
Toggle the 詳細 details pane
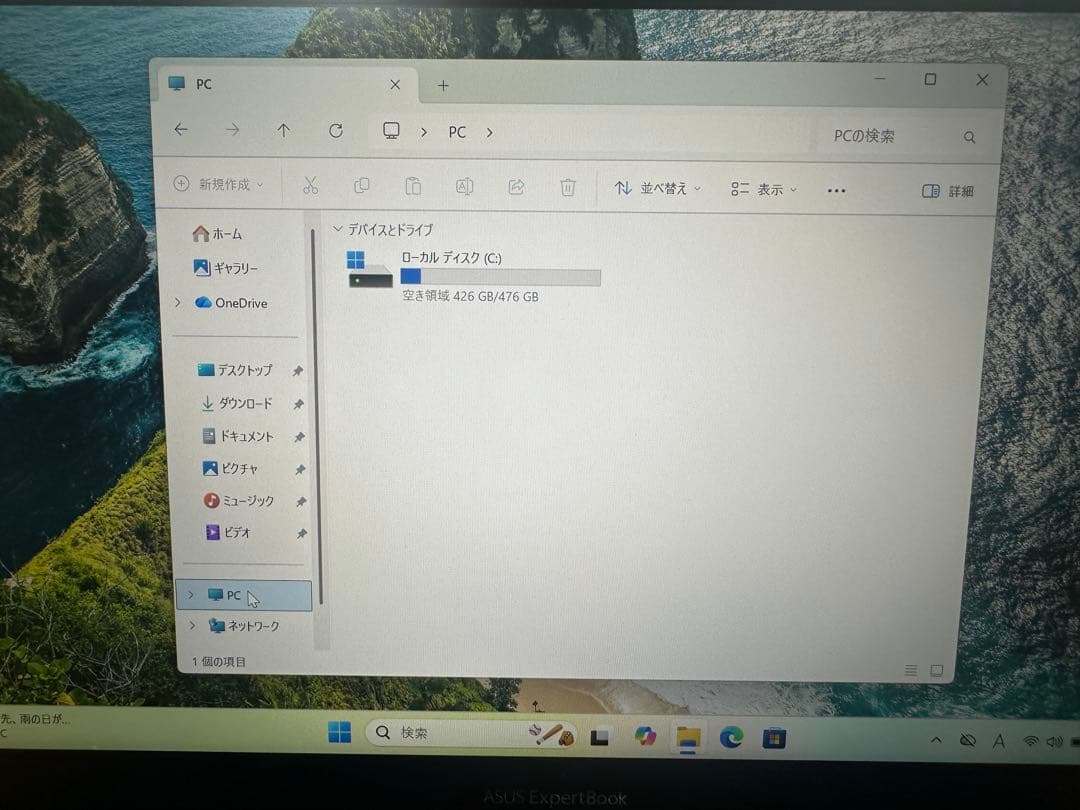[x=948, y=191]
